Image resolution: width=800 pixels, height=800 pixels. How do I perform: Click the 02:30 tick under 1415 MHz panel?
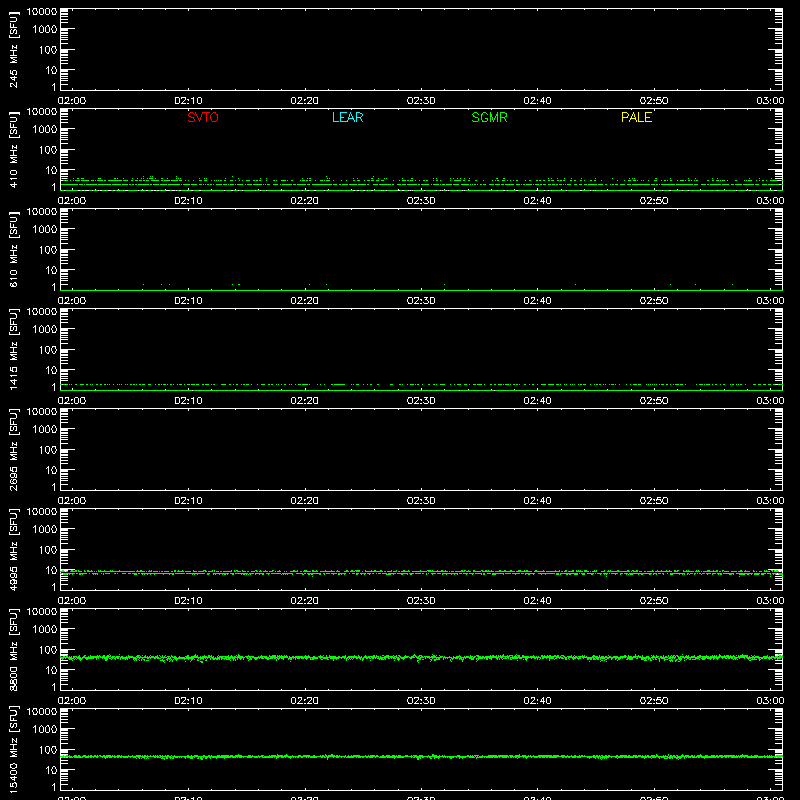[x=421, y=401]
